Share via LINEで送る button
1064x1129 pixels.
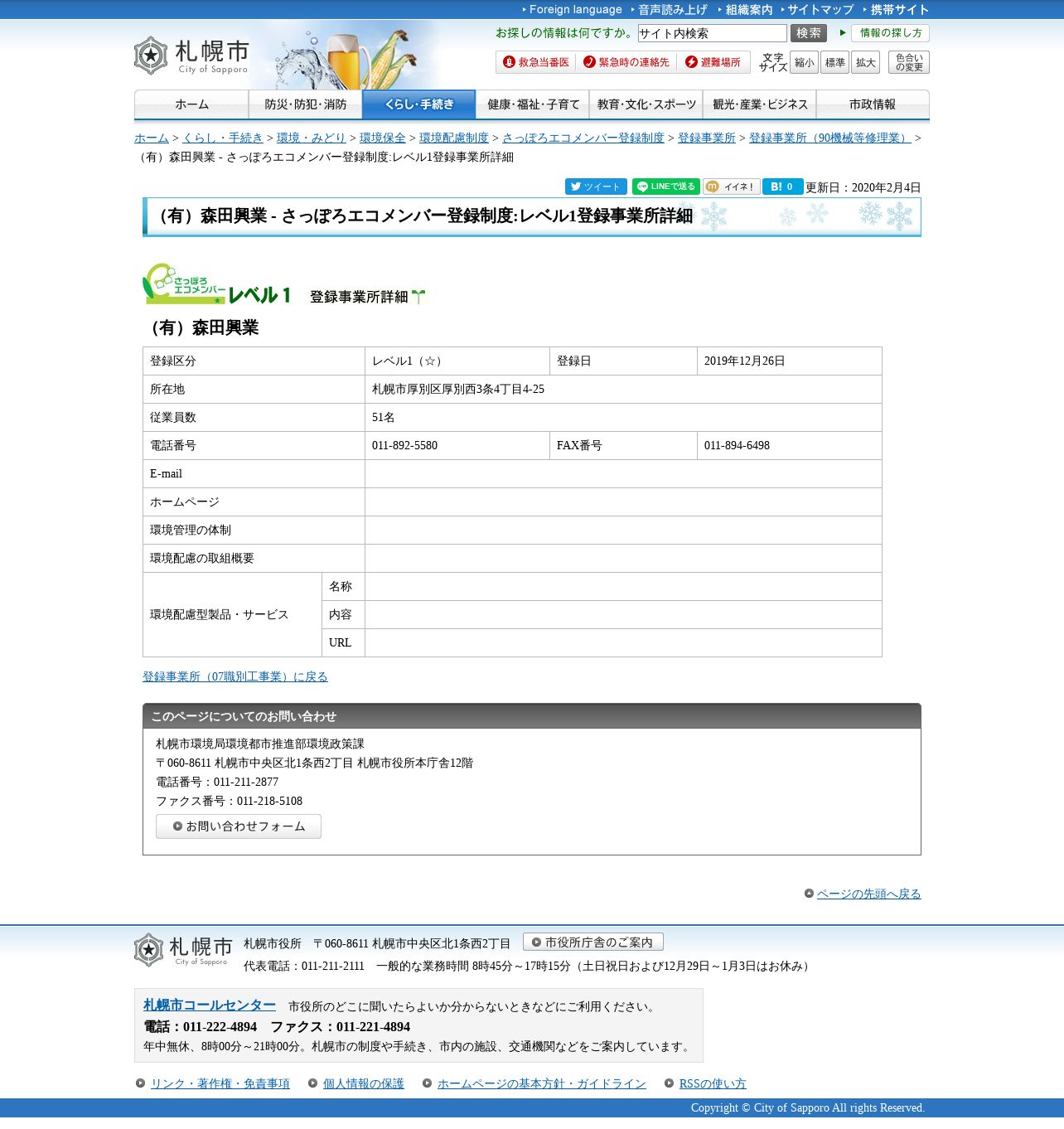tap(665, 187)
